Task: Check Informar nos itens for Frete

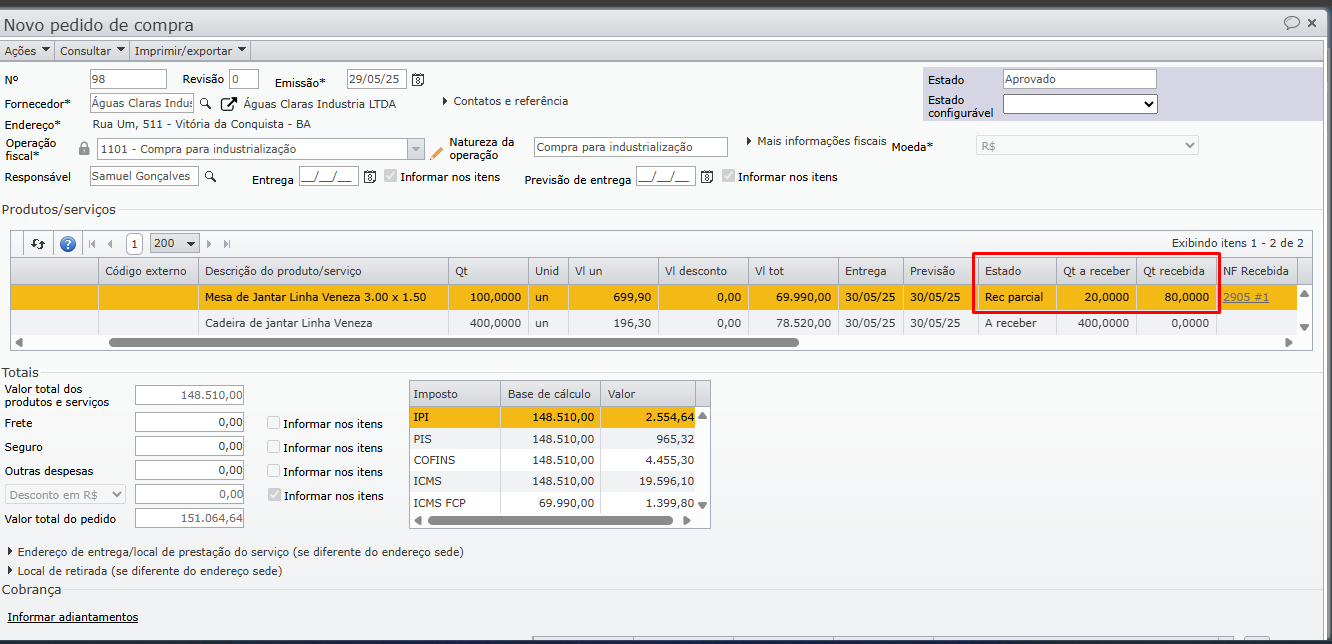Action: click(x=274, y=423)
